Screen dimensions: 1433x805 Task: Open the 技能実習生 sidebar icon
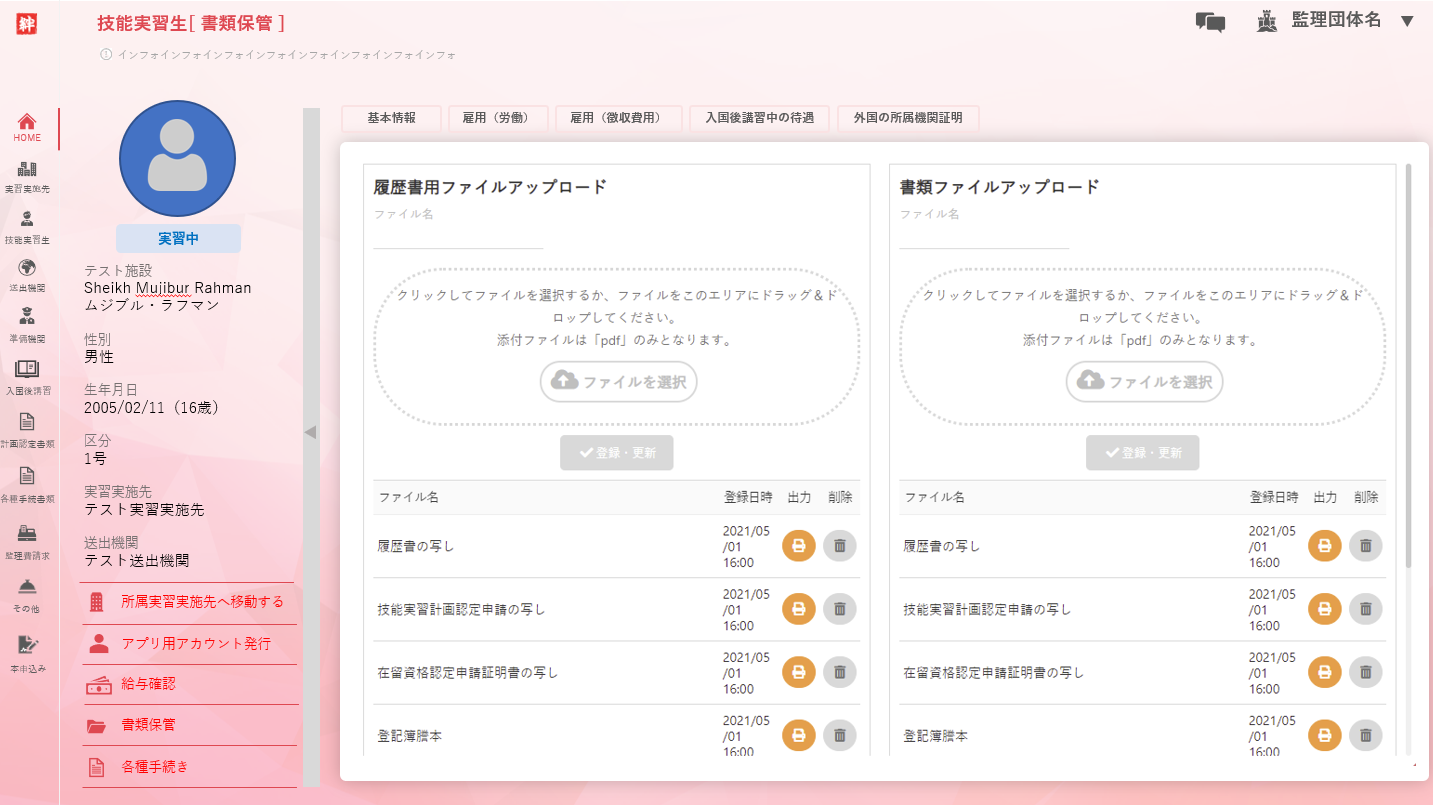27,226
